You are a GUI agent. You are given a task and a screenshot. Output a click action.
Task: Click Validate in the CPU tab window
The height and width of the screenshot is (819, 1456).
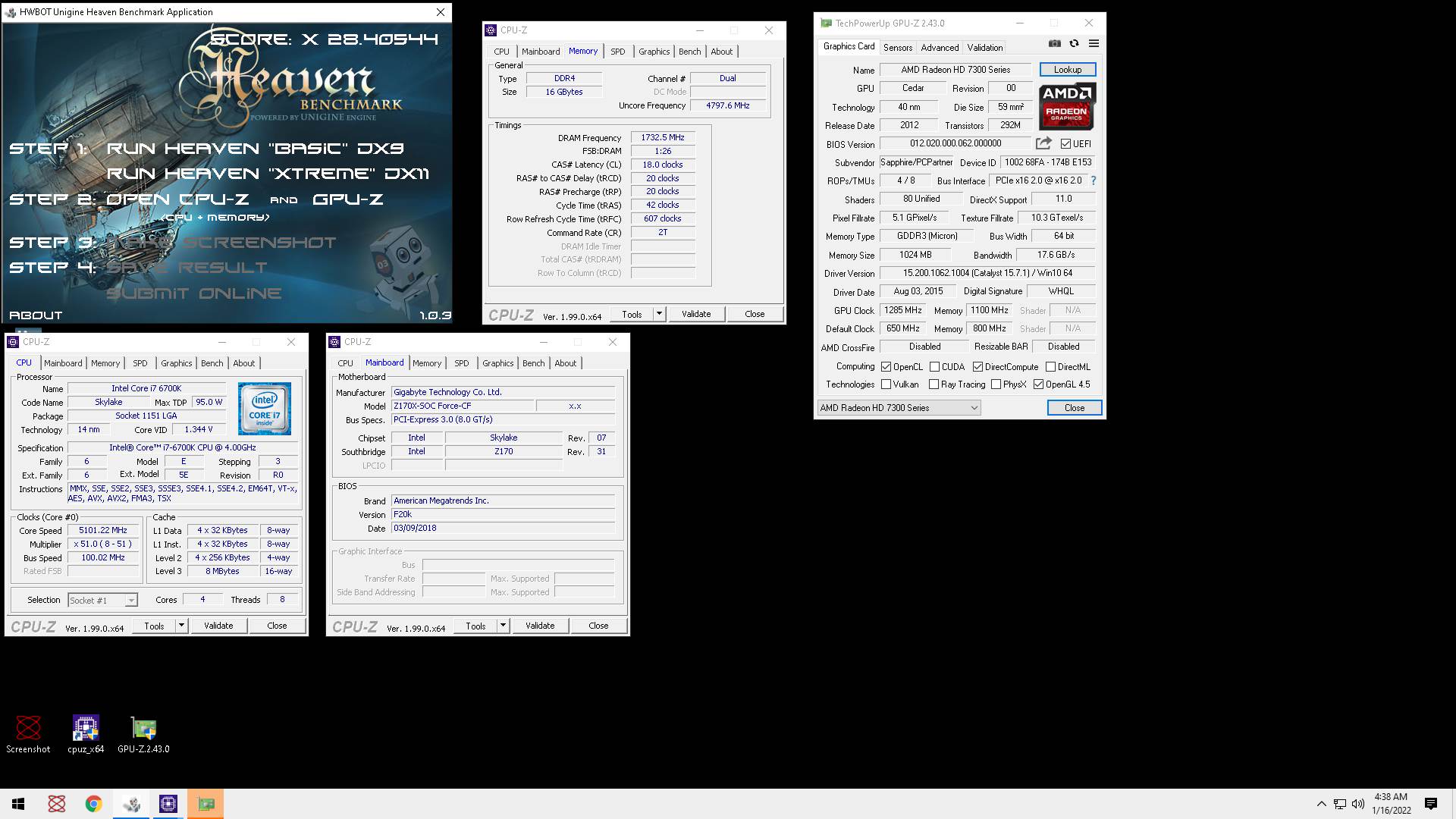click(x=218, y=626)
